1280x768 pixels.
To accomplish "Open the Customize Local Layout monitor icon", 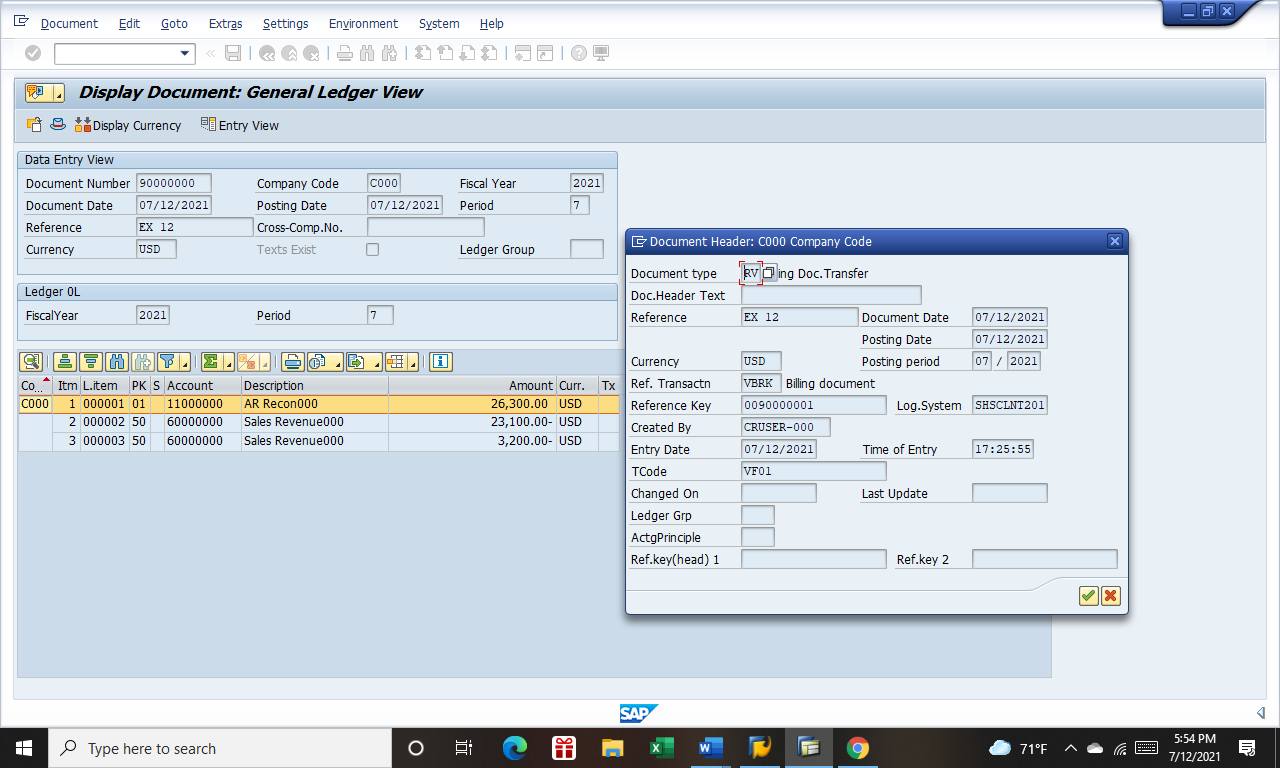I will (x=601, y=53).
